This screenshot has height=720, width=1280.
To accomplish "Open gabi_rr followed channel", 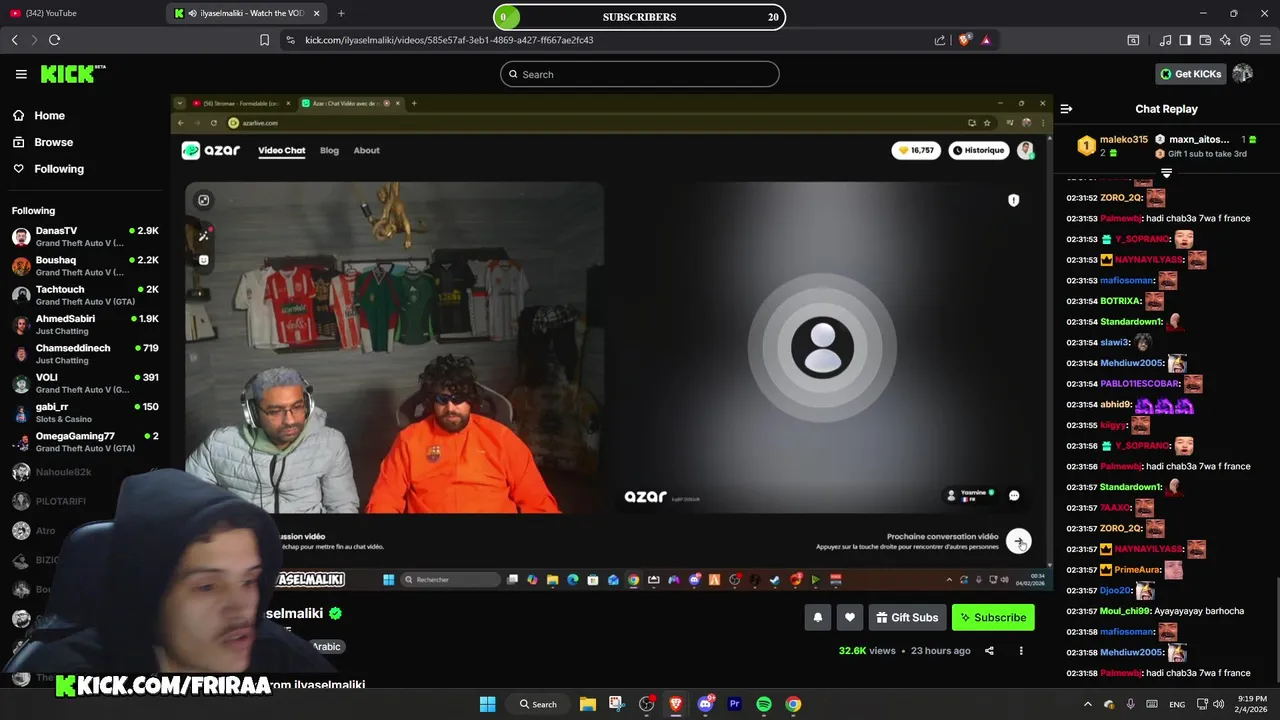I will 85,413.
